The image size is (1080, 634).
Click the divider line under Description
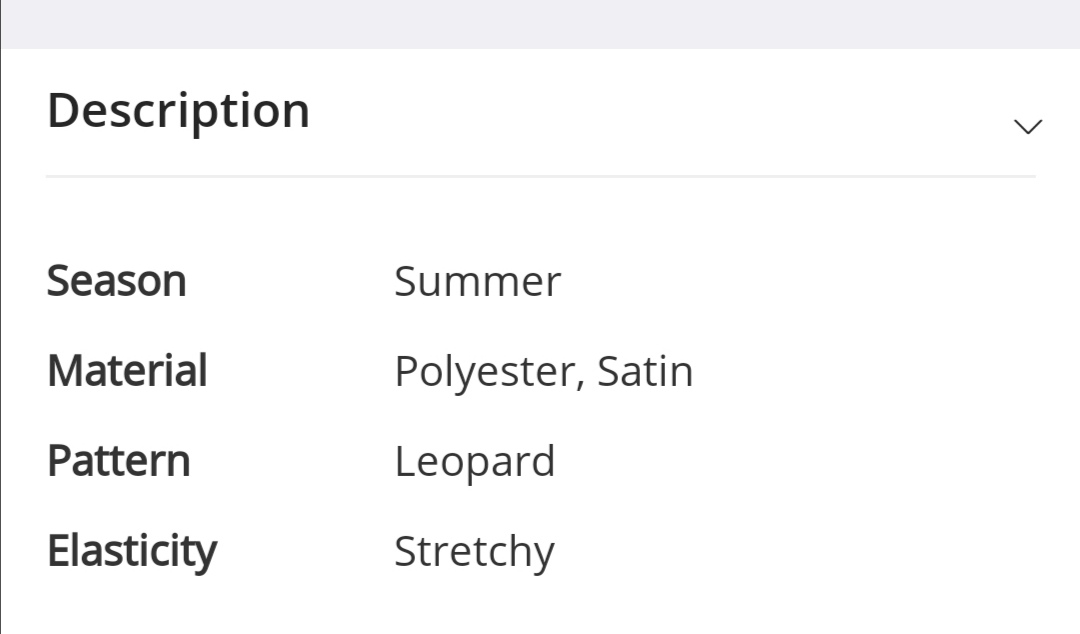click(x=540, y=176)
